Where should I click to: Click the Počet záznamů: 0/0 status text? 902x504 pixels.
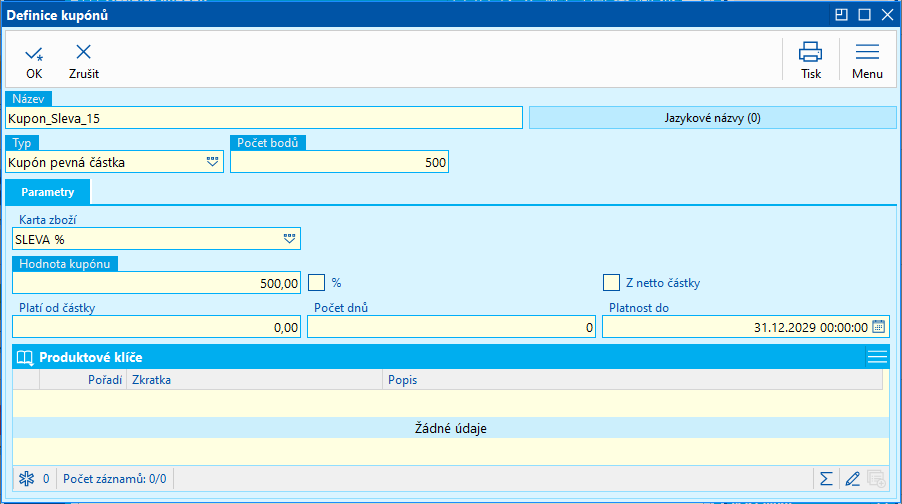[x=114, y=479]
